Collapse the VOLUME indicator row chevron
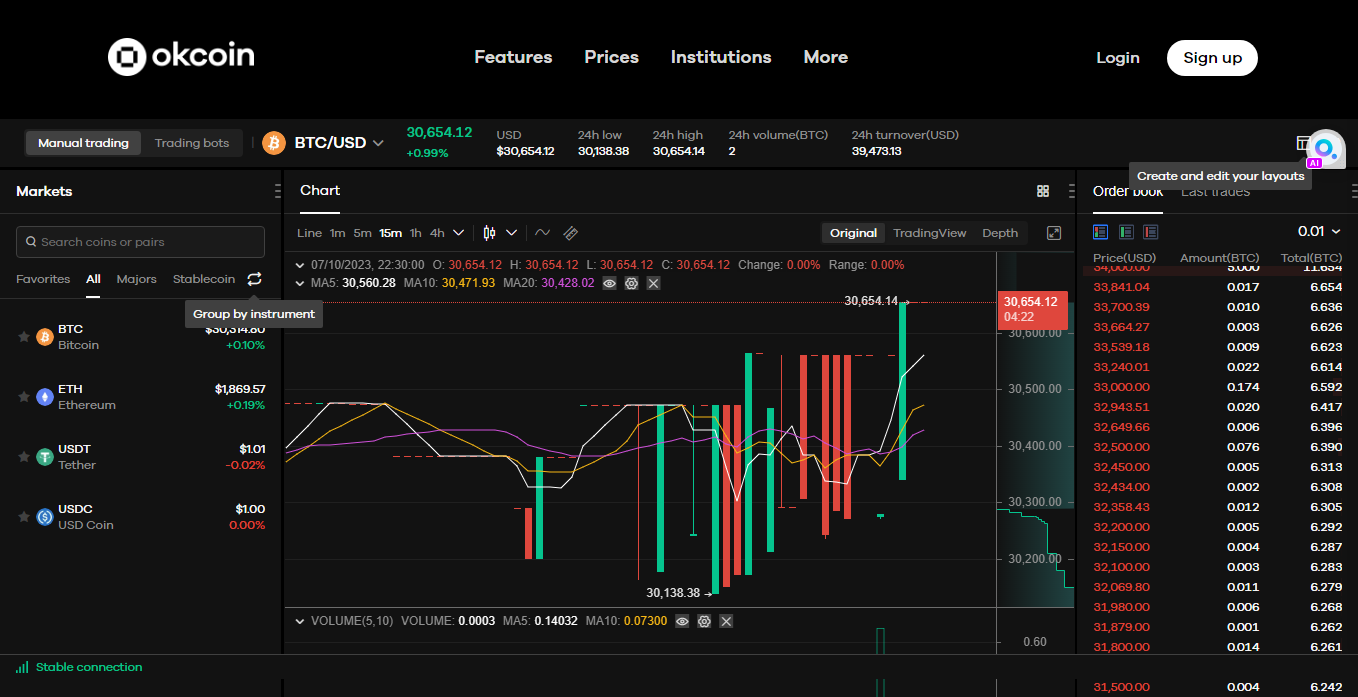1358x697 pixels. pos(299,621)
